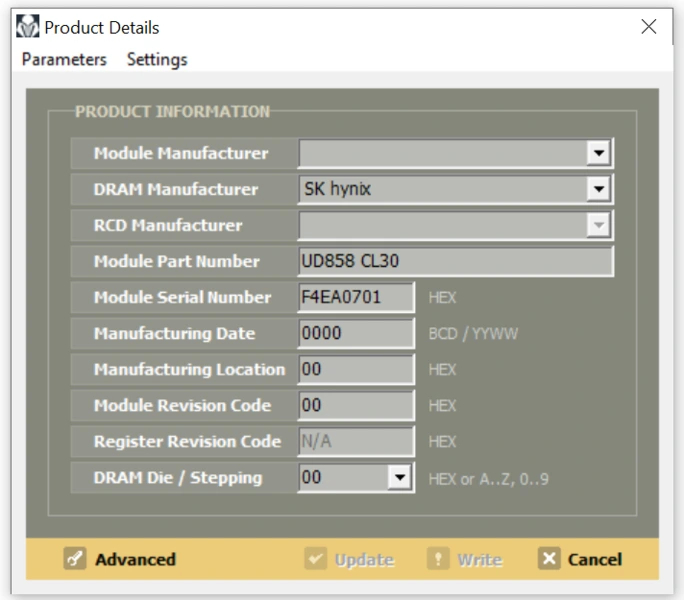
Task: Open the Settings menu
Action: (157, 59)
